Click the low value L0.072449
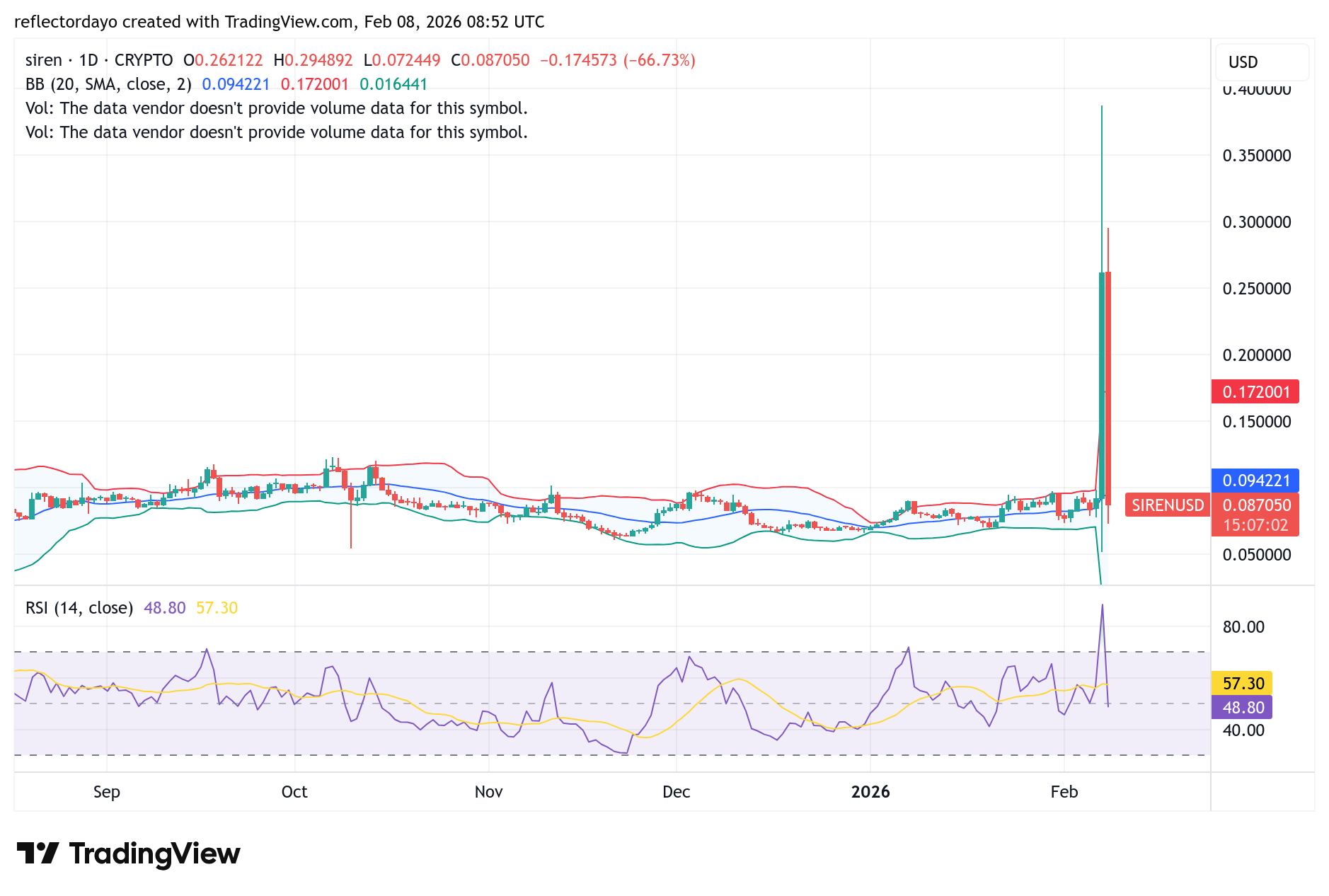Image resolution: width=1329 pixels, height=896 pixels. click(x=402, y=60)
